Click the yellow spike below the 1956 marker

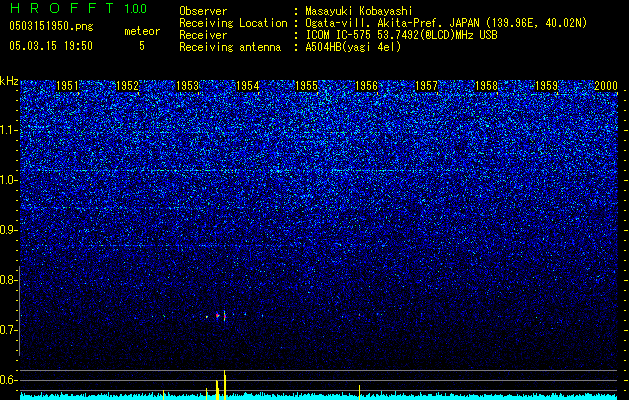pyautogui.click(x=359, y=392)
